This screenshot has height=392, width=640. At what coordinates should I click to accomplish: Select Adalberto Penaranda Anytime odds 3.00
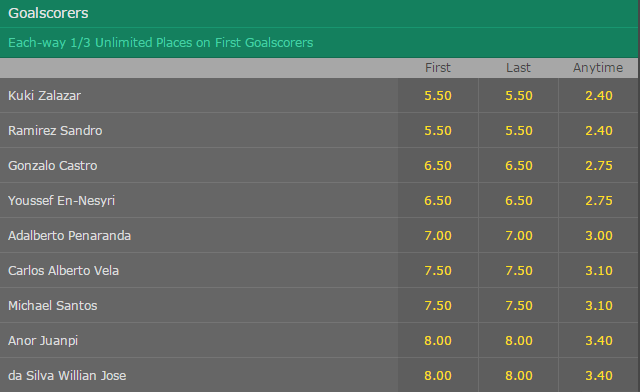click(598, 236)
